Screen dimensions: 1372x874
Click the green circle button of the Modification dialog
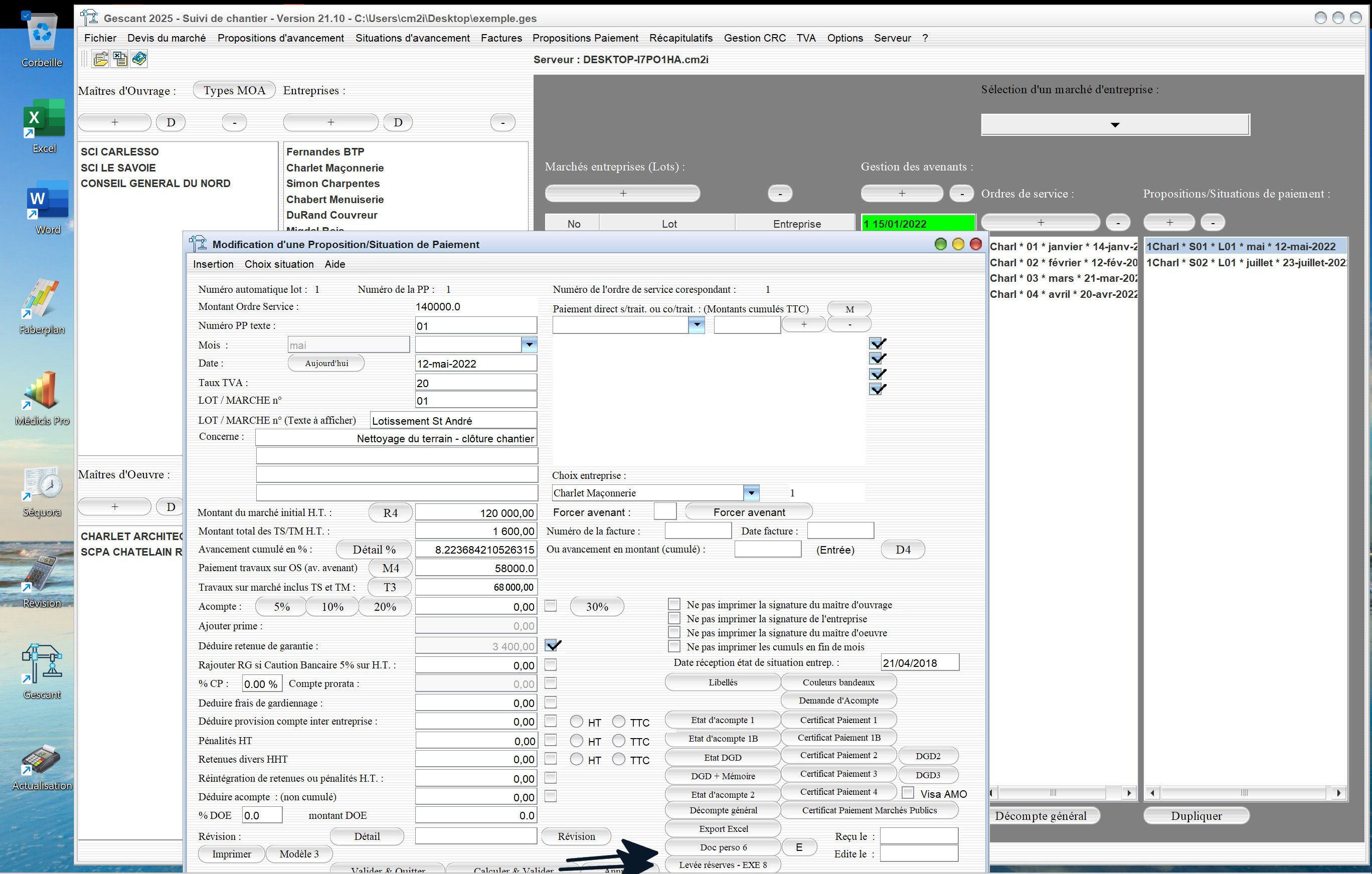tap(941, 244)
